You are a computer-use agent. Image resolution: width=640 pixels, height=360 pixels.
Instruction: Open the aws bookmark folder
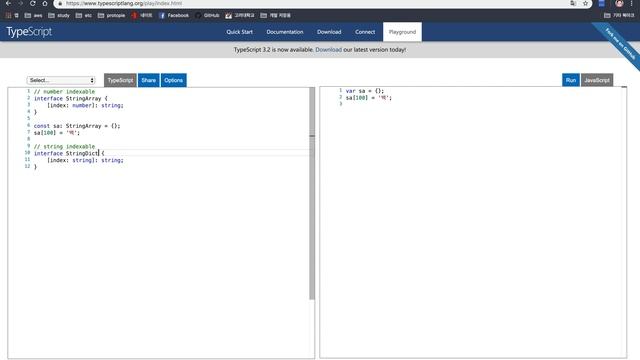click(33, 16)
